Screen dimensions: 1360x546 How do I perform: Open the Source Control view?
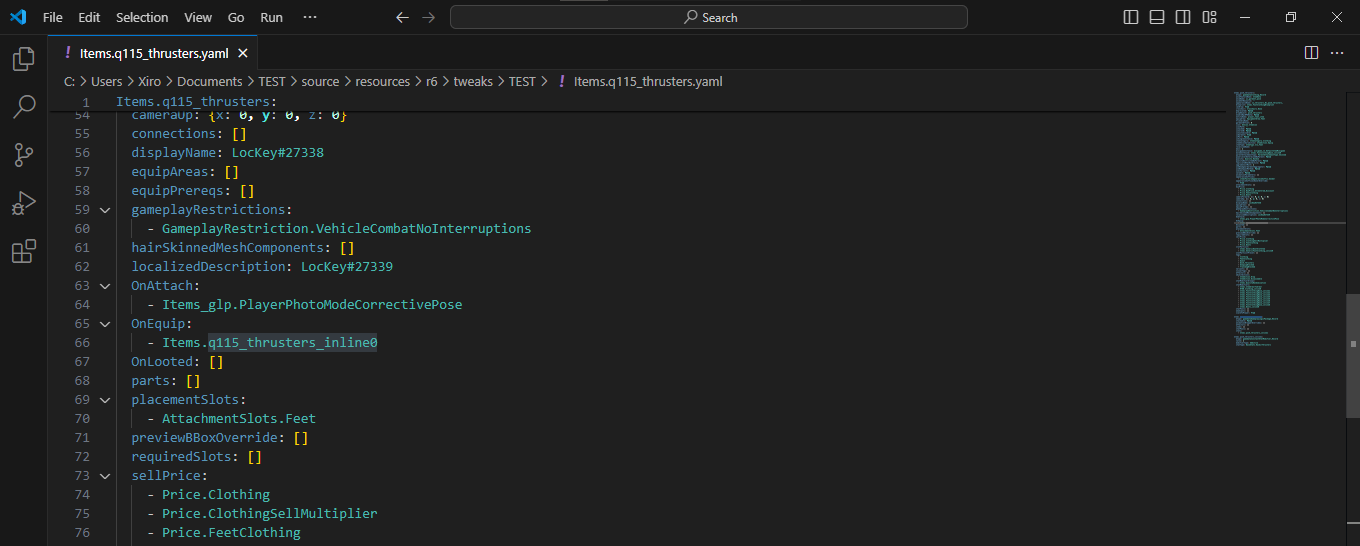click(x=23, y=155)
